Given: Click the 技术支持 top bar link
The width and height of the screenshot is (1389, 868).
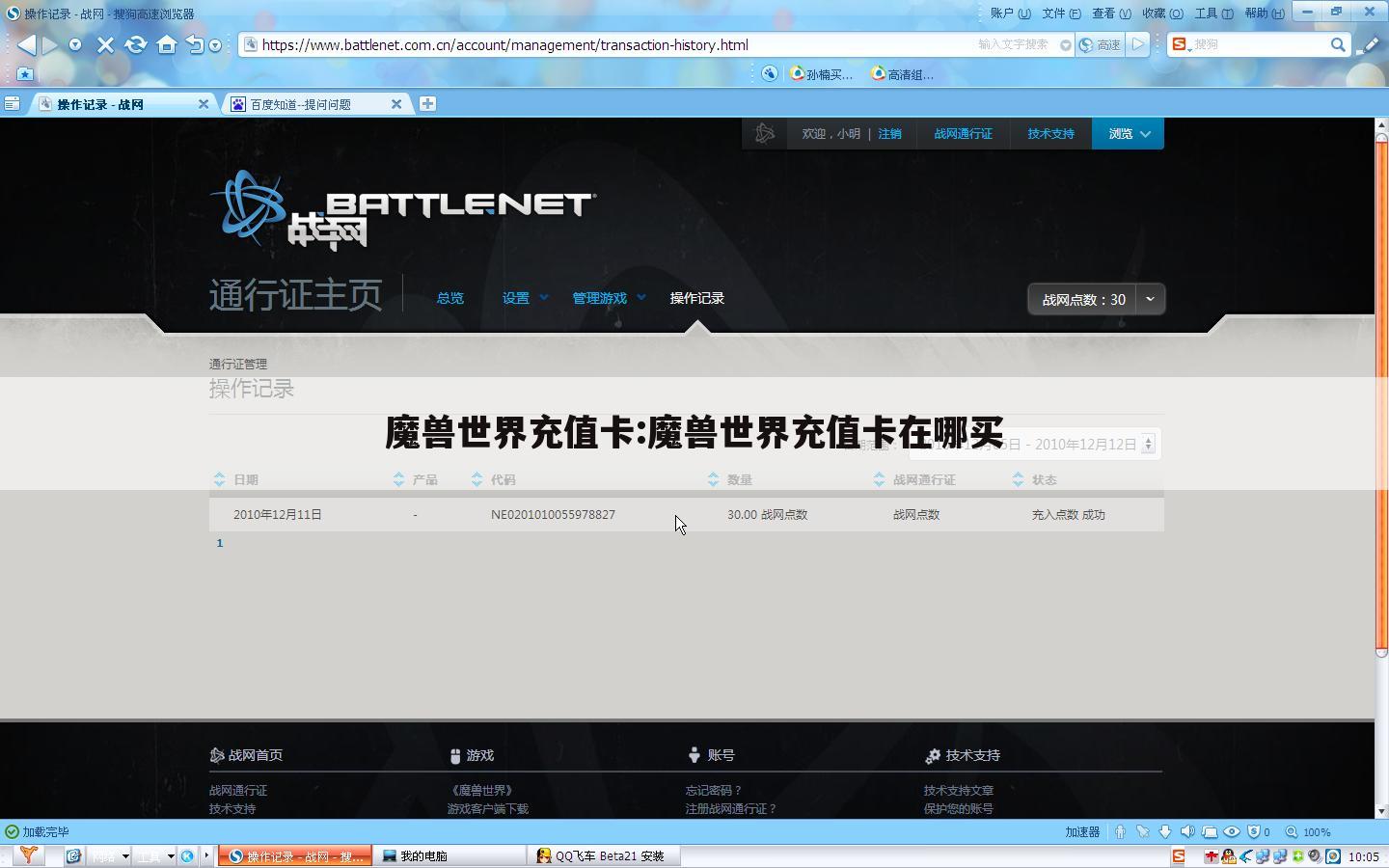Looking at the screenshot, I should (1050, 134).
